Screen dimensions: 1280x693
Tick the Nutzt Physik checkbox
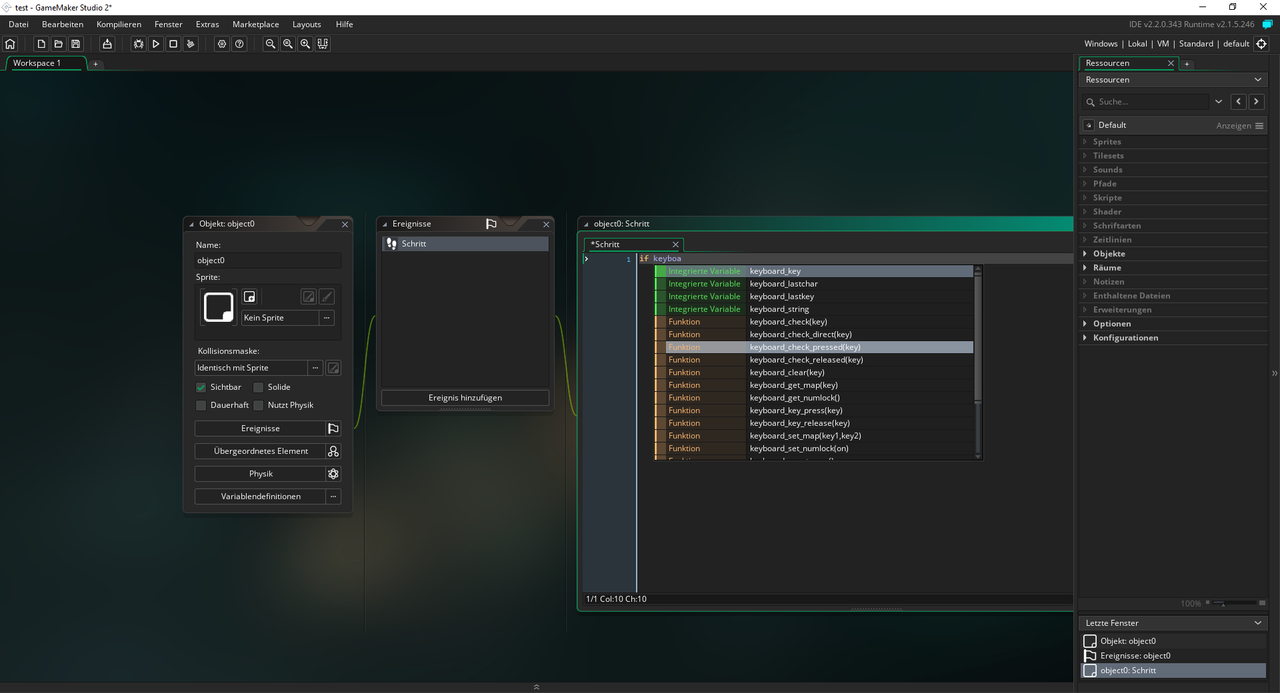[258, 405]
